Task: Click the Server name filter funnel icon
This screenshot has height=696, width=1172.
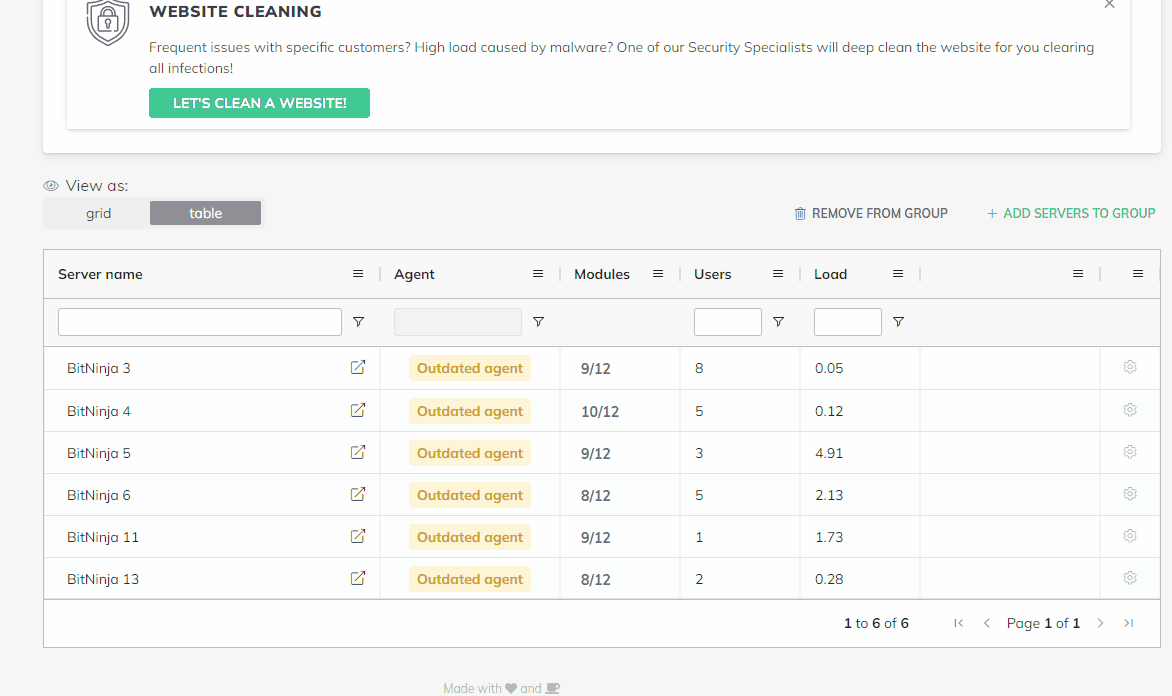Action: (x=358, y=321)
